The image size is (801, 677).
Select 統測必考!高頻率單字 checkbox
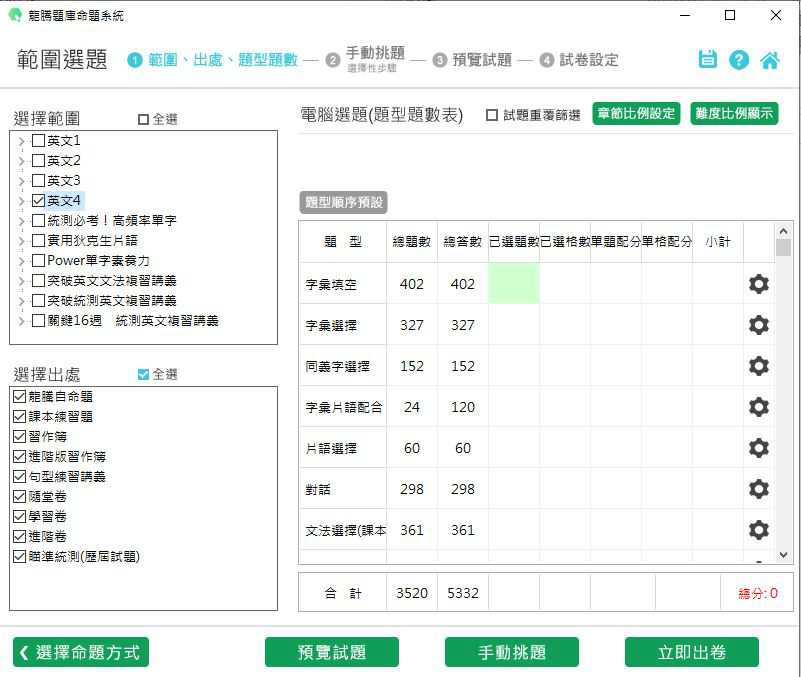(x=38, y=220)
